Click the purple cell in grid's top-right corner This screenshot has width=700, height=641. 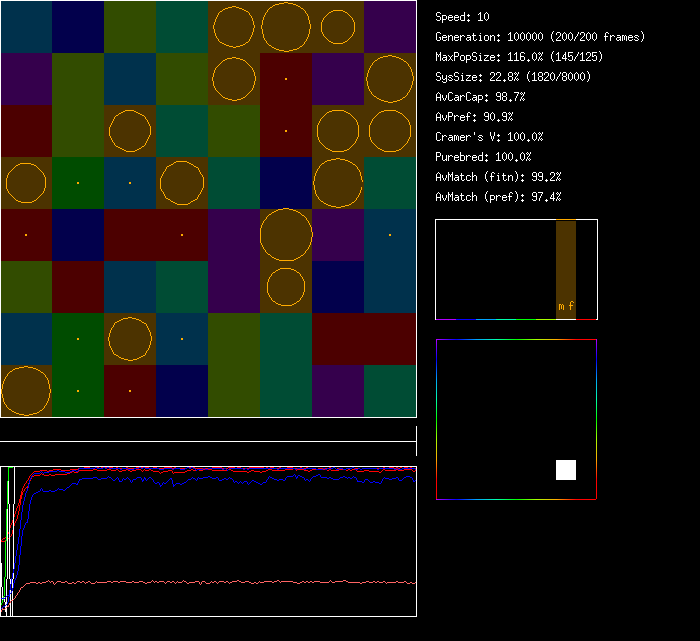pyautogui.click(x=390, y=26)
